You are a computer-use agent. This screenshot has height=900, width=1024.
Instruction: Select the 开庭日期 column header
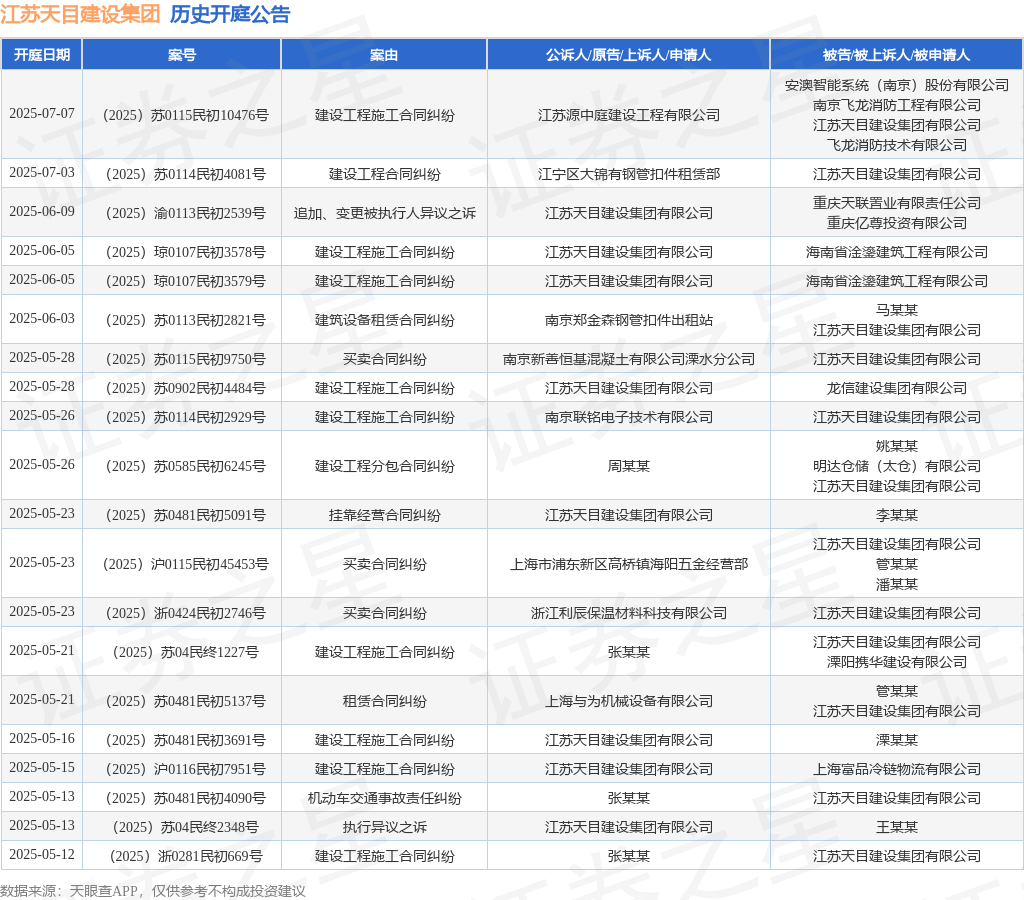tap(42, 55)
